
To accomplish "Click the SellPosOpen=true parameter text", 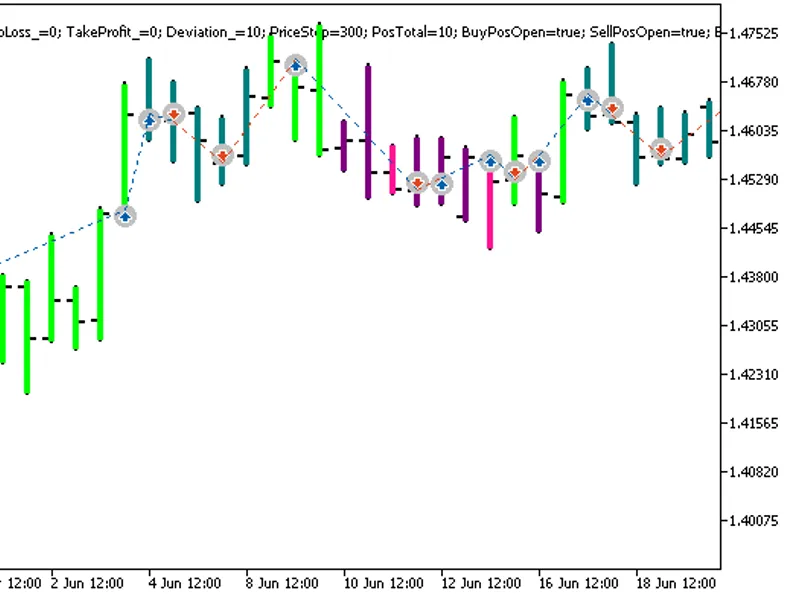I will [649, 32].
